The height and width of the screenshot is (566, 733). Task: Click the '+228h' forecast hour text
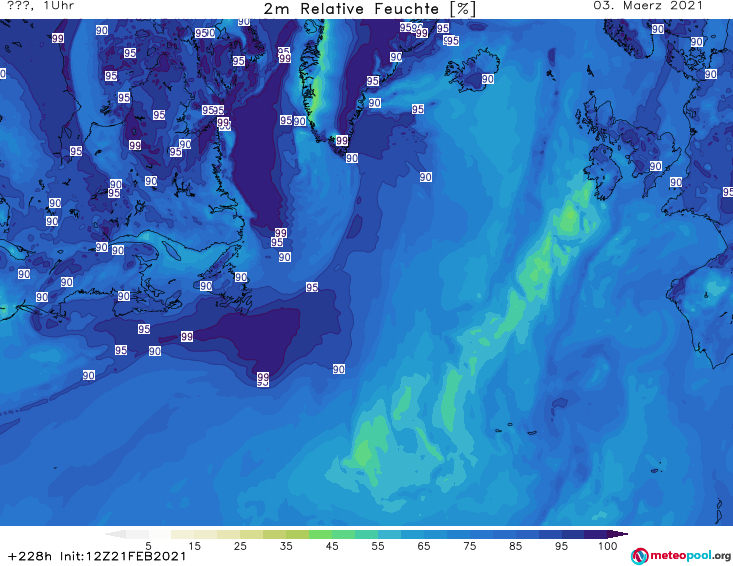click(x=30, y=556)
